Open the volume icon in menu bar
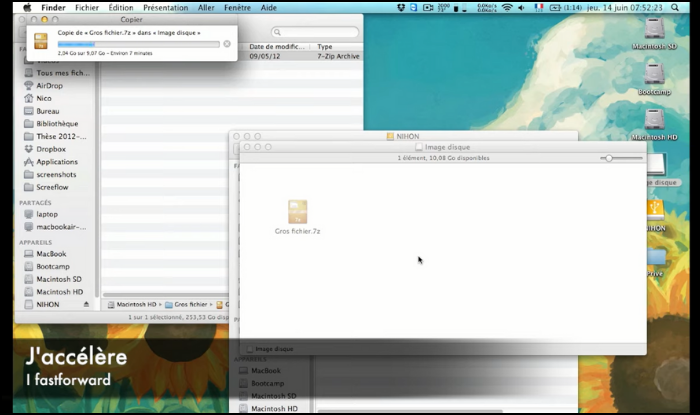 (523, 7)
